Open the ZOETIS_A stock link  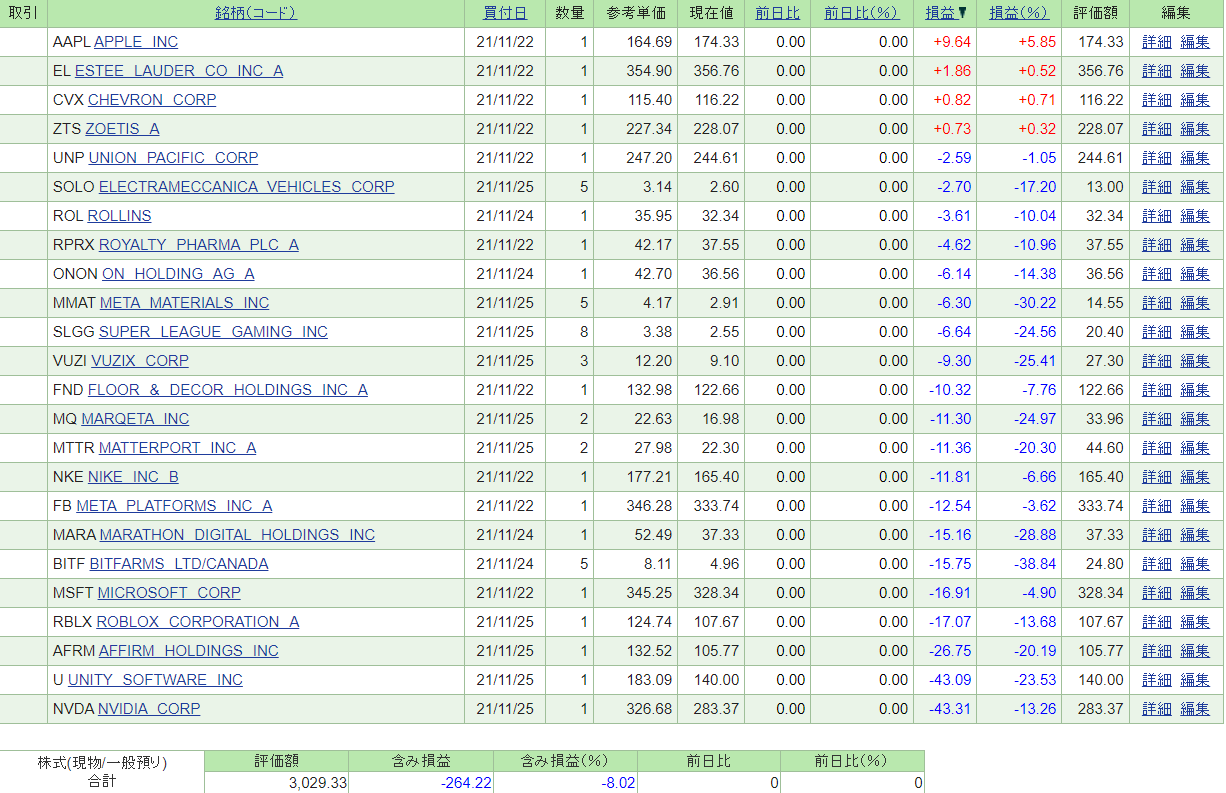tap(122, 129)
